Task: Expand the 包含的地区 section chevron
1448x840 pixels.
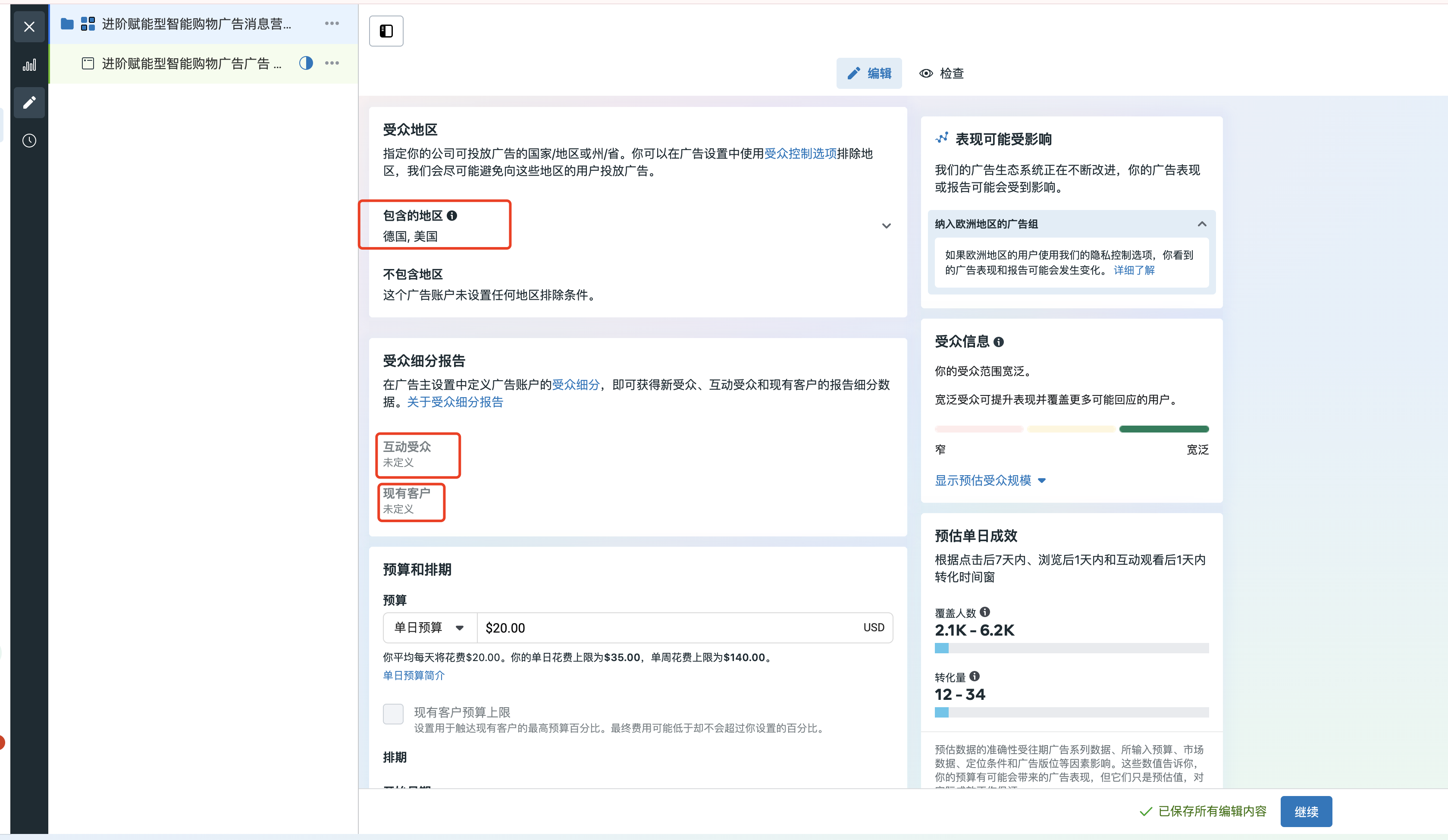Action: (x=886, y=225)
